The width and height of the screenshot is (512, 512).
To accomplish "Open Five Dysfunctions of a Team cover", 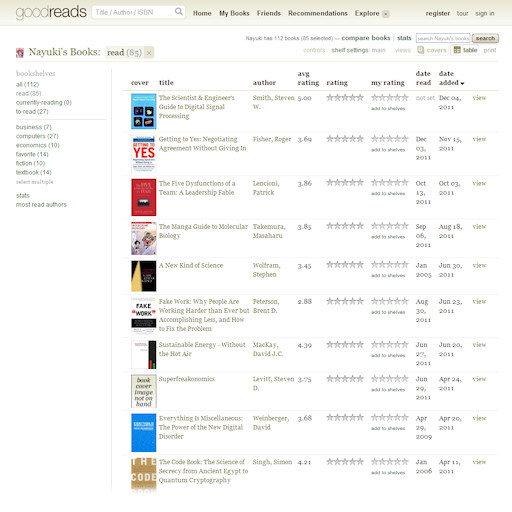I will point(144,197).
